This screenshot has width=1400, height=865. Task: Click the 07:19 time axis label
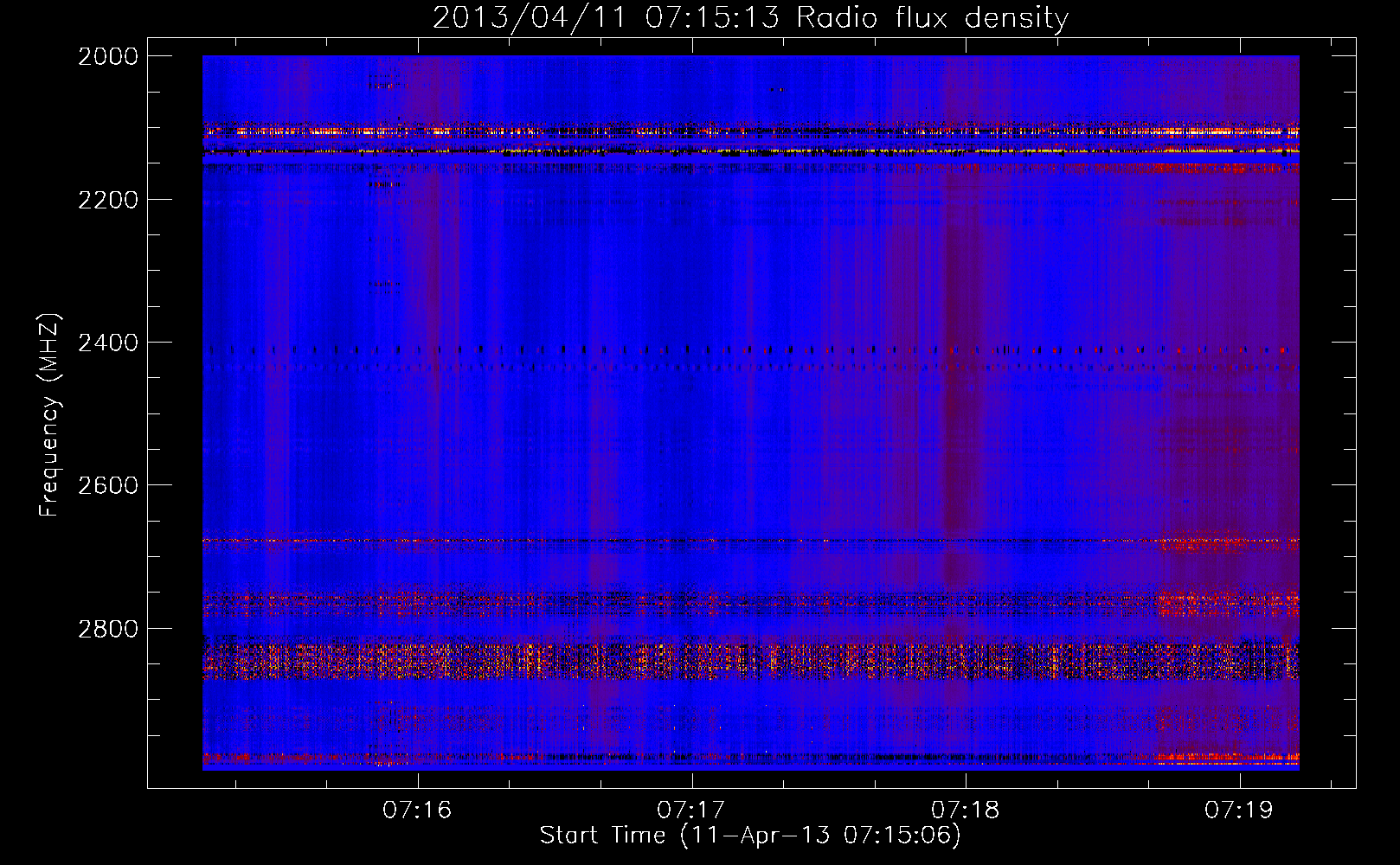pos(1239,810)
